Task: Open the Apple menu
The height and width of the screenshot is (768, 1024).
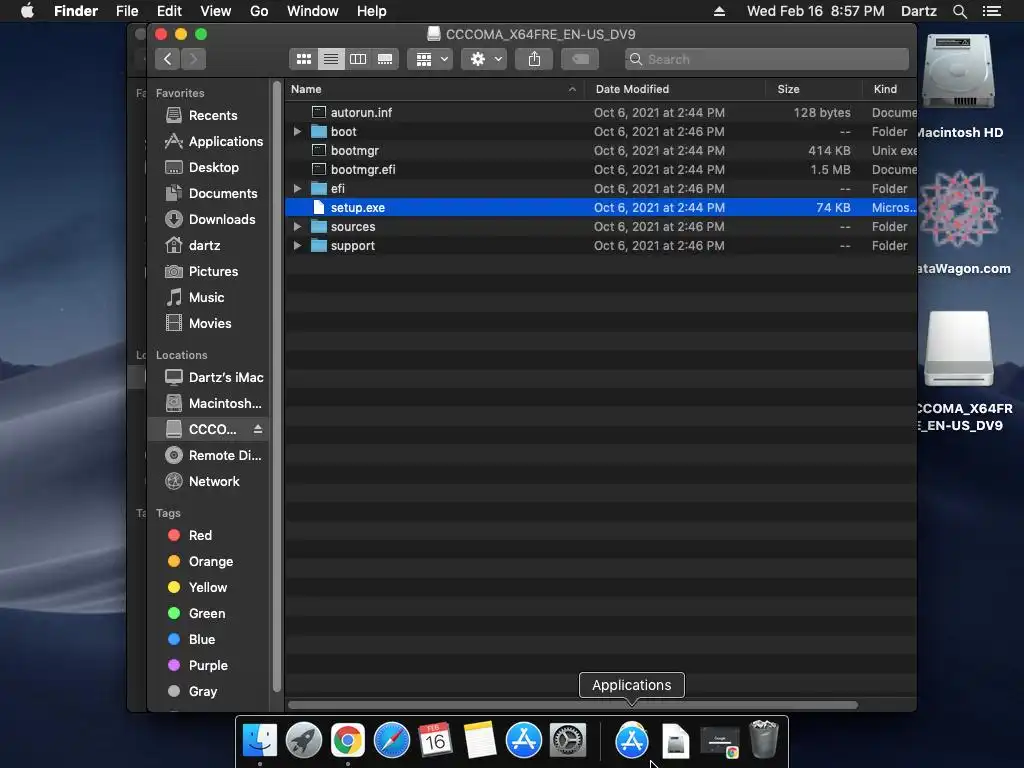Action: tap(27, 11)
